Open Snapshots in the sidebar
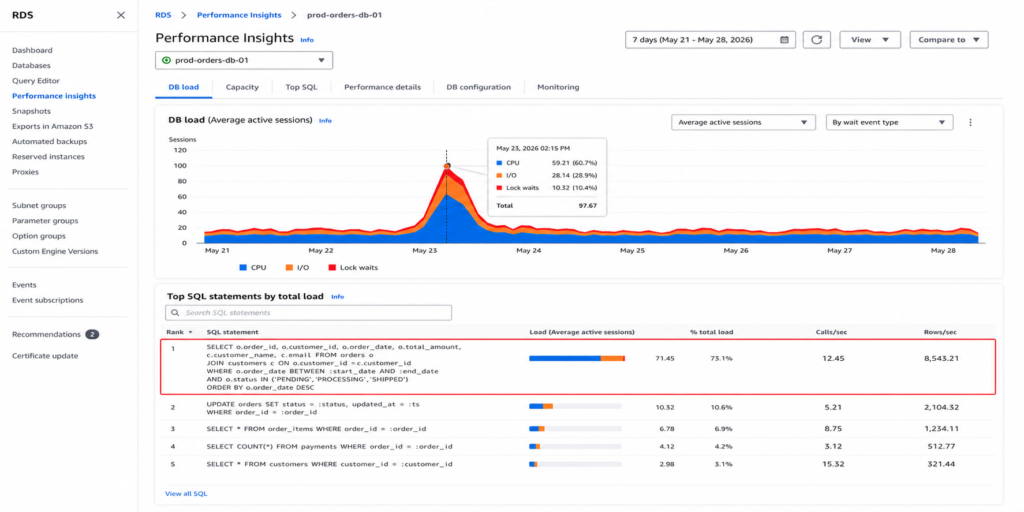The height and width of the screenshot is (512, 1024). coord(31,111)
